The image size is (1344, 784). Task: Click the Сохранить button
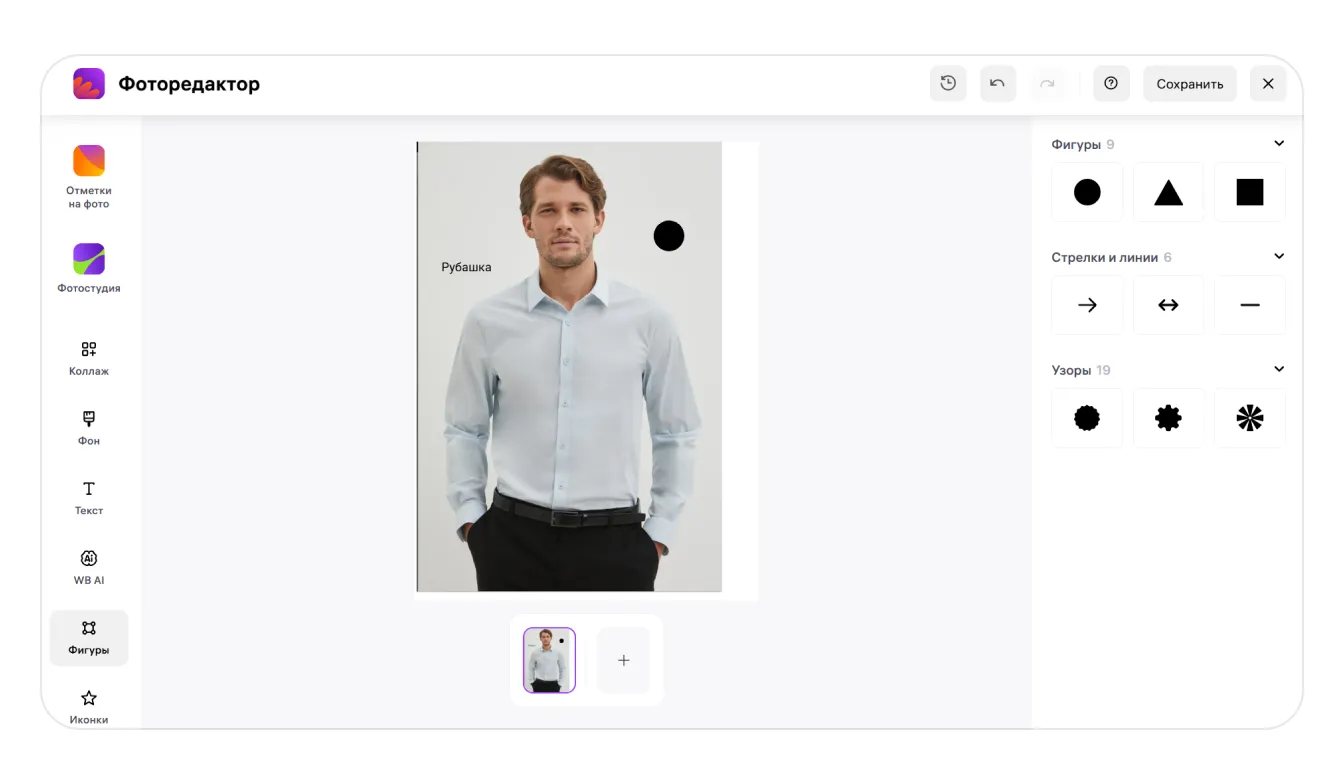coord(1190,84)
